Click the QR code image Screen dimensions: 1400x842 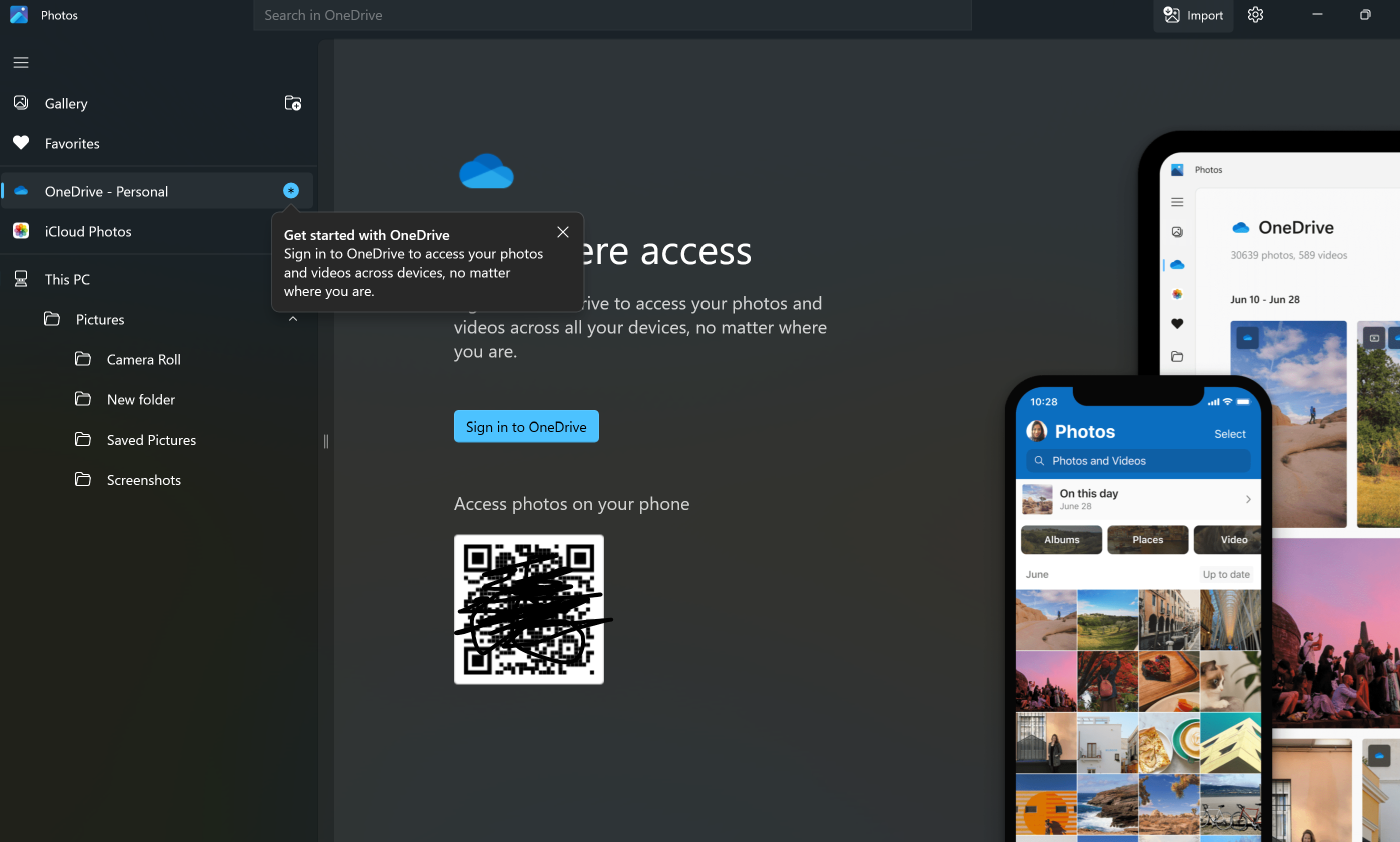(x=528, y=609)
